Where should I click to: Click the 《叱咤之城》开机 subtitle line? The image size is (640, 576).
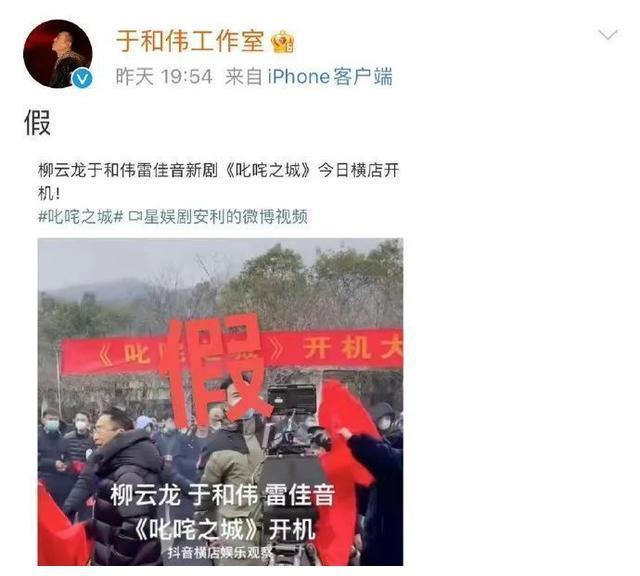pyautogui.click(x=225, y=529)
